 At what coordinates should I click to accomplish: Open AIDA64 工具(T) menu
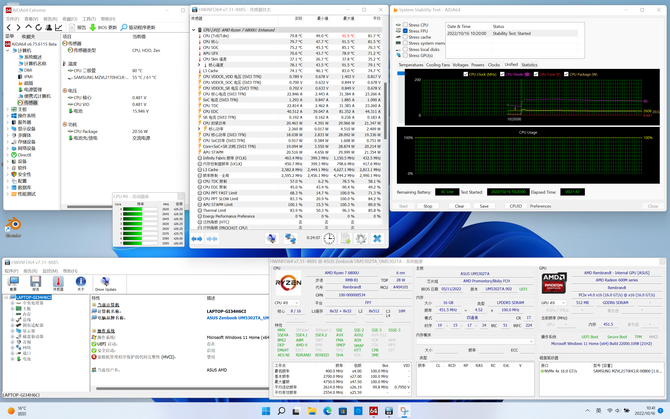point(89,19)
